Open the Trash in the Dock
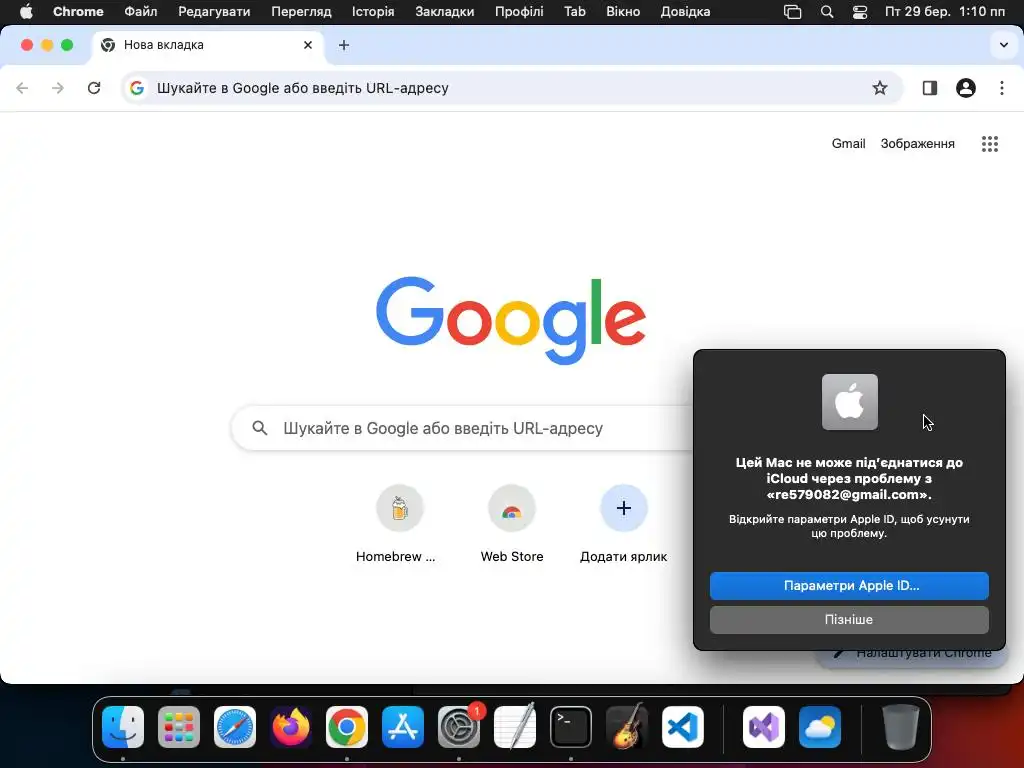Image resolution: width=1024 pixels, height=768 pixels. coord(901,727)
